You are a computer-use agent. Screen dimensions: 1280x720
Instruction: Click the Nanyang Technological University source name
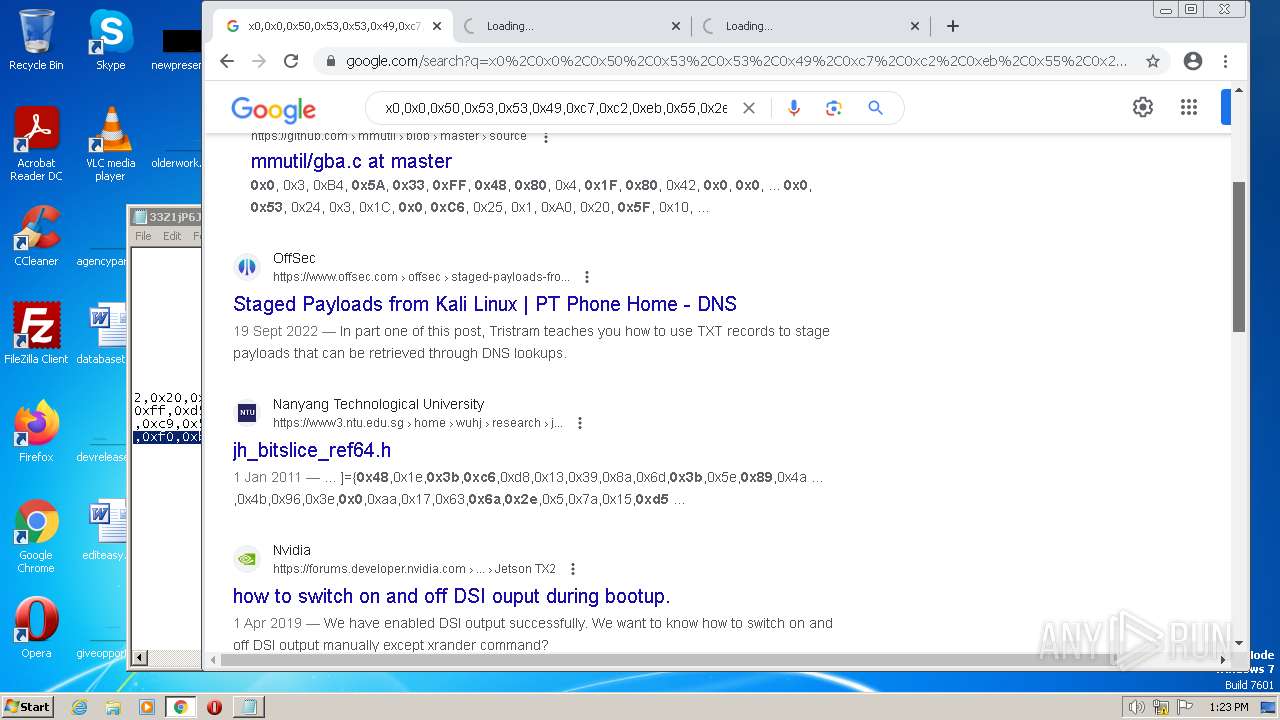tap(378, 404)
